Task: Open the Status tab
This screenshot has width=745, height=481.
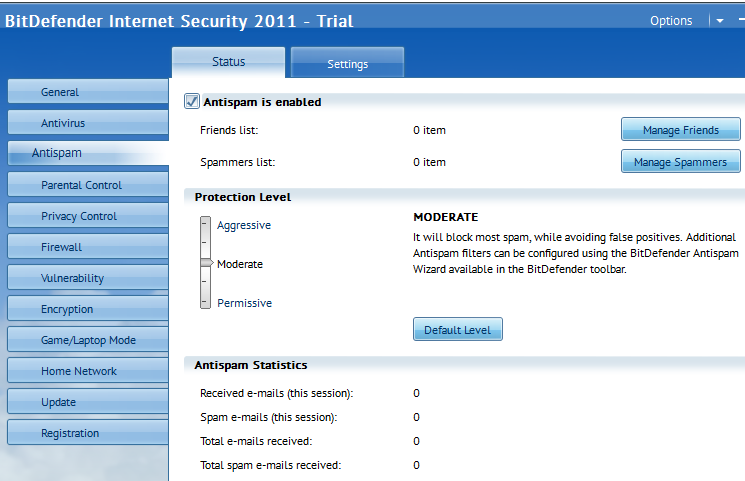Action: (229, 62)
